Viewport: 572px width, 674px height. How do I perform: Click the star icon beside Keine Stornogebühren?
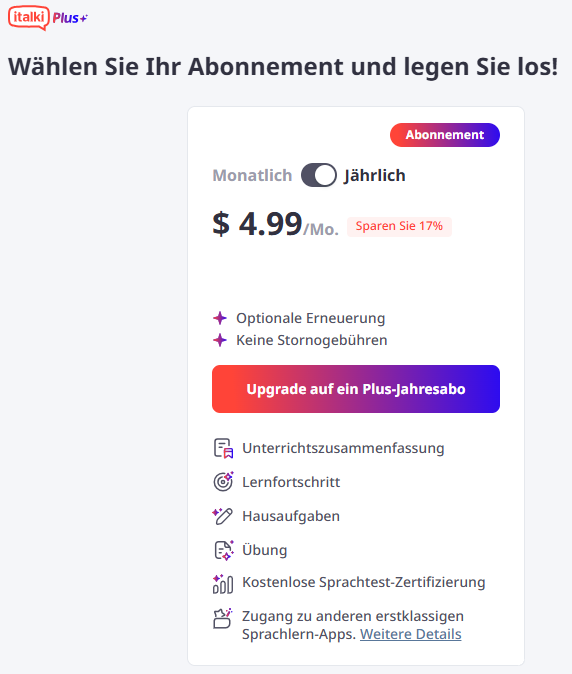[x=220, y=340]
